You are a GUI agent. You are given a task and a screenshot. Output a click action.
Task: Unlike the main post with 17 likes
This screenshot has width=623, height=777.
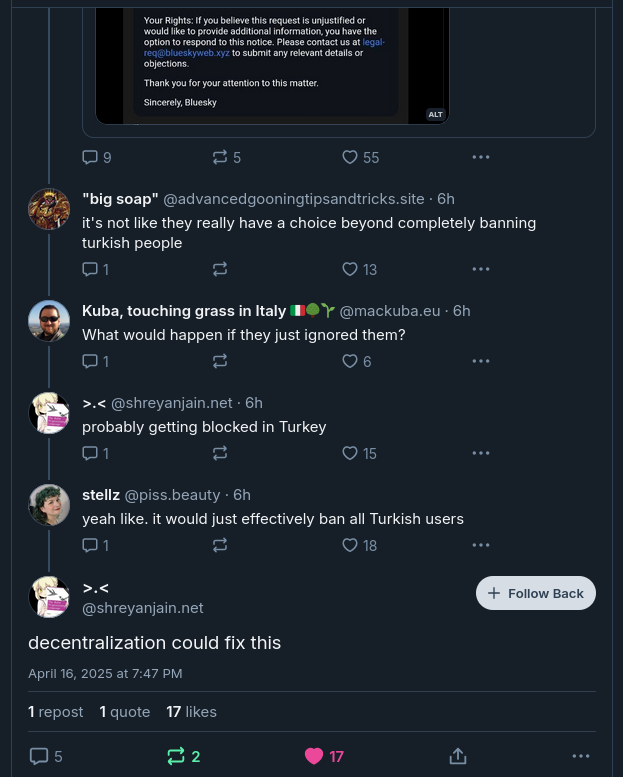point(314,756)
